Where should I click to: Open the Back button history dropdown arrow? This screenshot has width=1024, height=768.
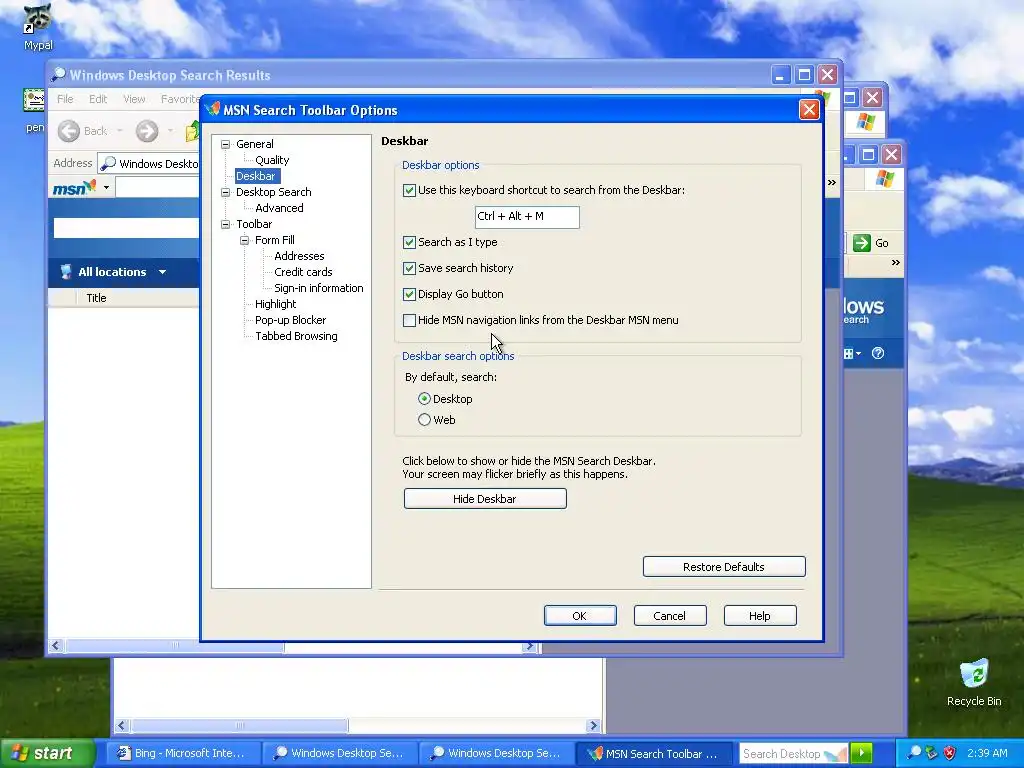120,131
